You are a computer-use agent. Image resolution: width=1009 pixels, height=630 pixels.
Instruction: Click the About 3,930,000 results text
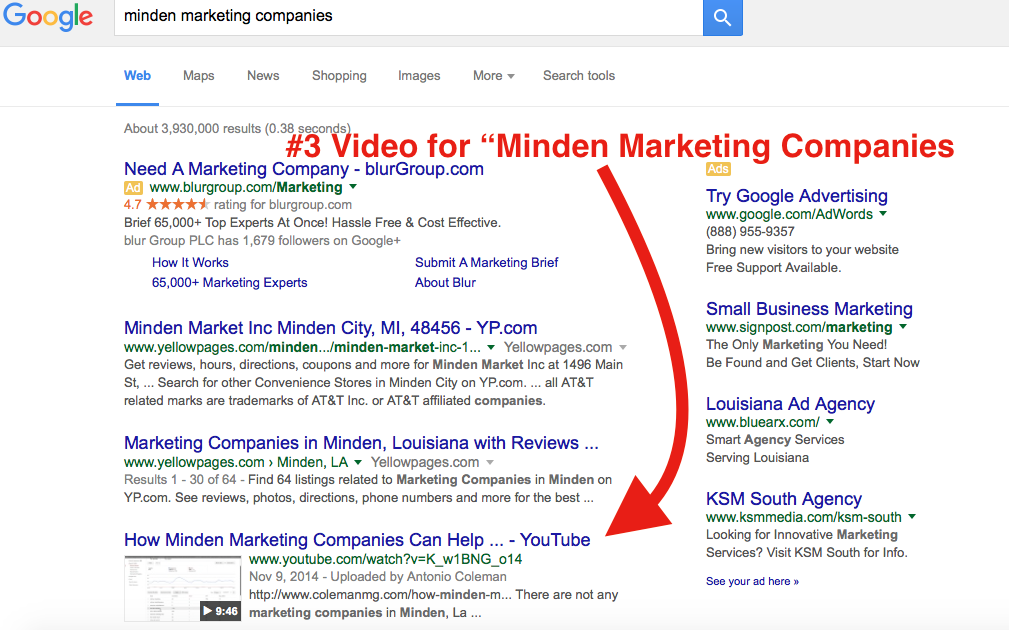point(237,129)
